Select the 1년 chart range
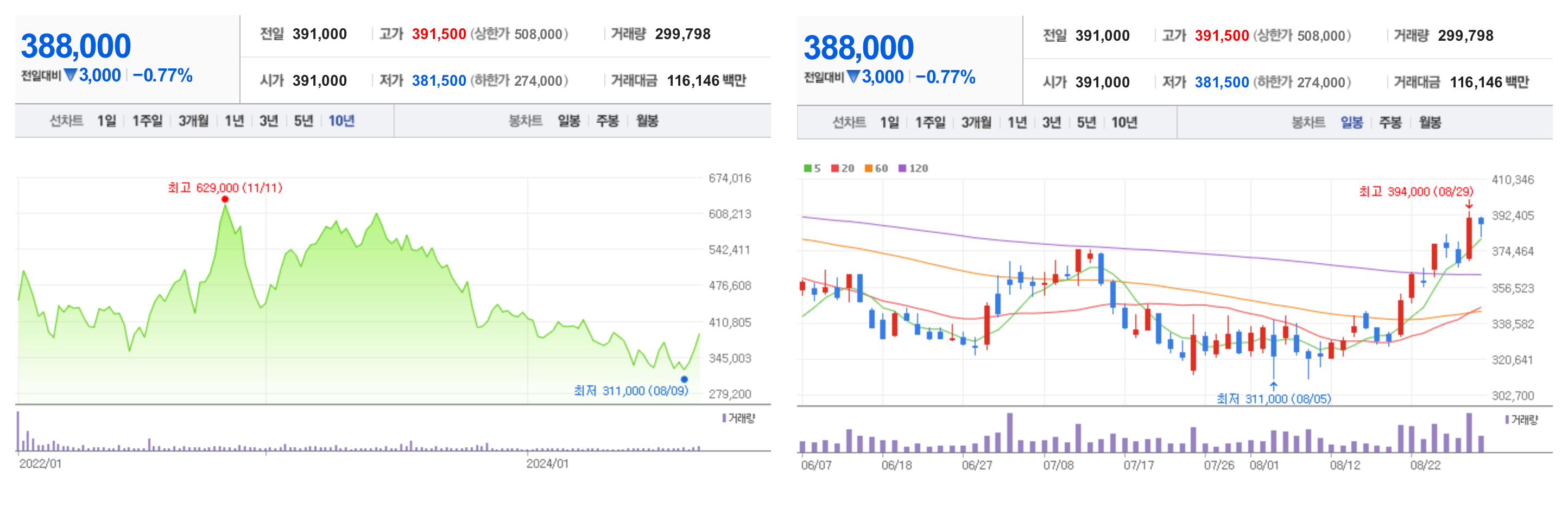Viewport: 1568px width, 508px height. (233, 121)
